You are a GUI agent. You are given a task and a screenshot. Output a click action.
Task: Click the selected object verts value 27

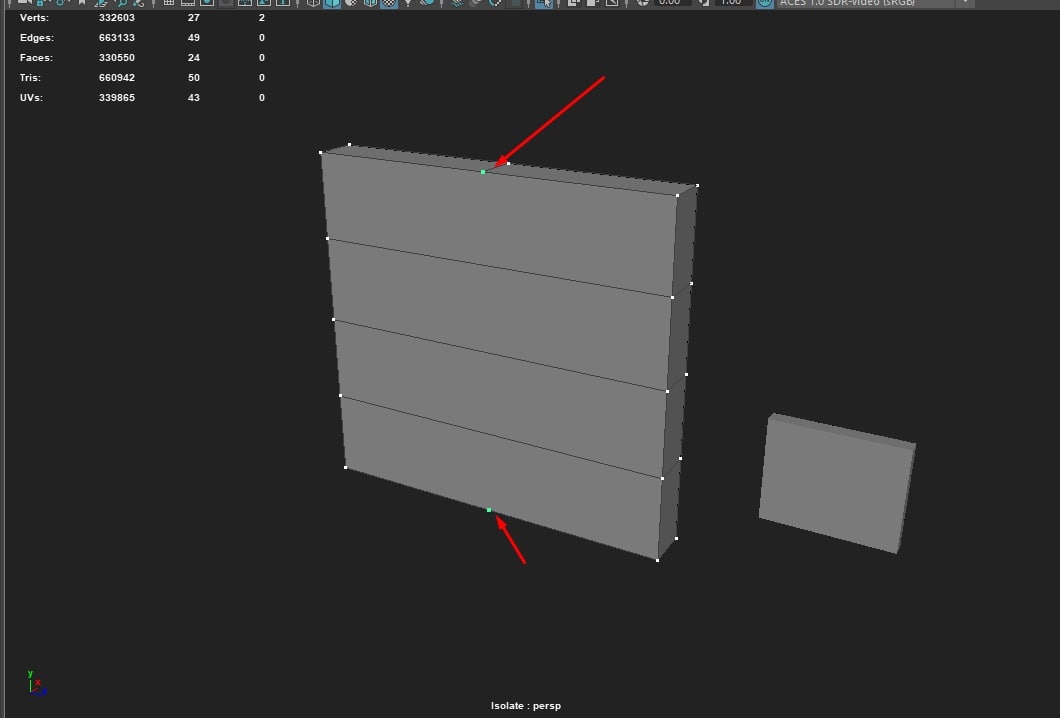click(193, 18)
